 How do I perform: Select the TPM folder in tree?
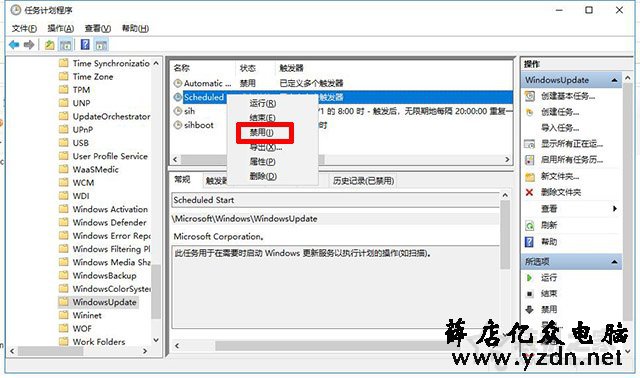click(x=75, y=90)
